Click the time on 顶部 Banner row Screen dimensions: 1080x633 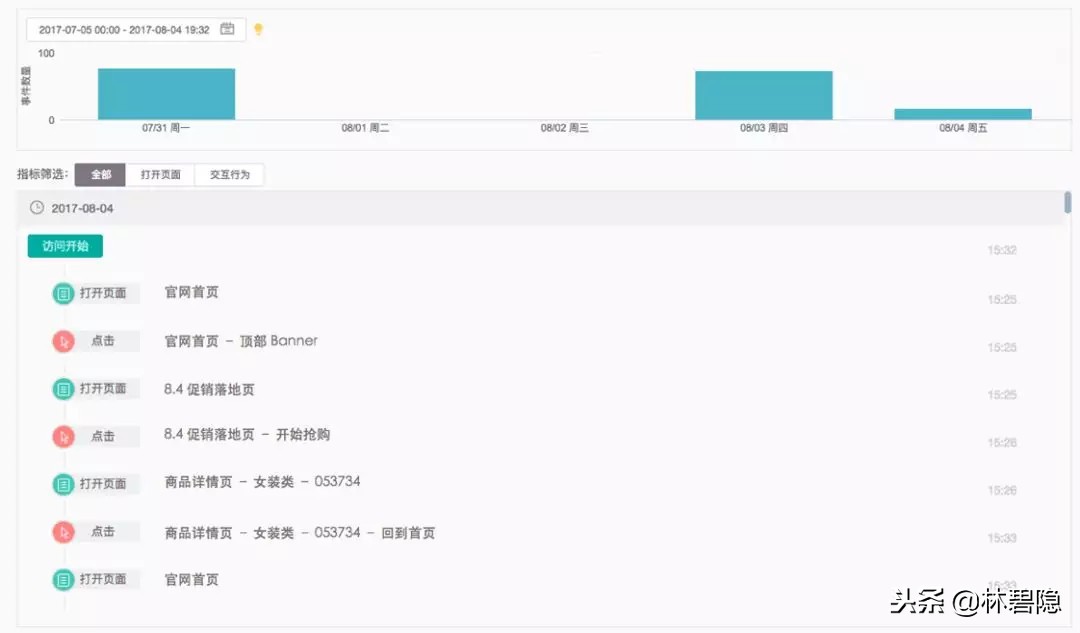1001,347
